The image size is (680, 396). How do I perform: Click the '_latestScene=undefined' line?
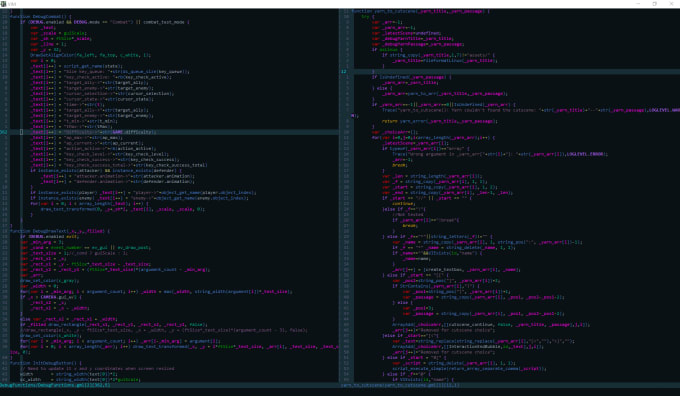(x=406, y=33)
